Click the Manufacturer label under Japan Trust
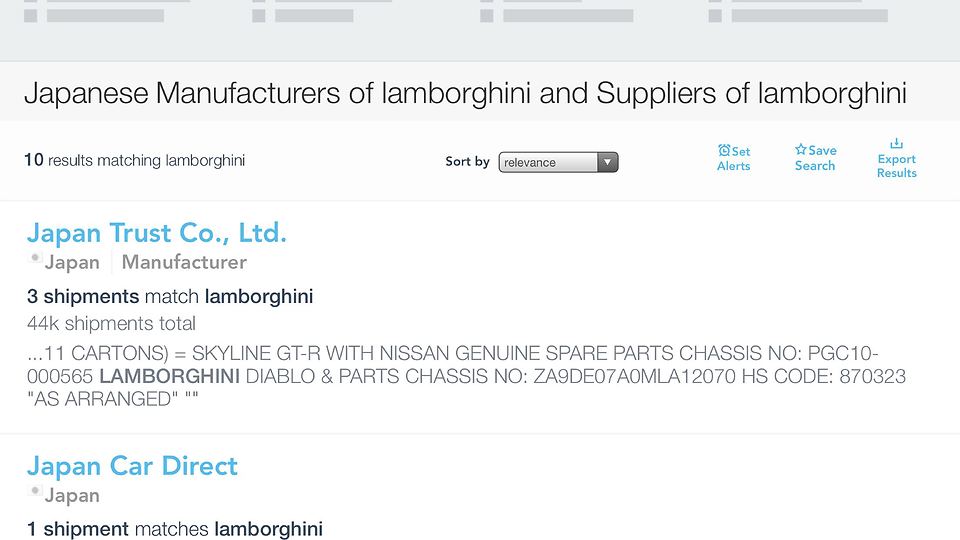The width and height of the screenshot is (960, 540). tap(184, 262)
